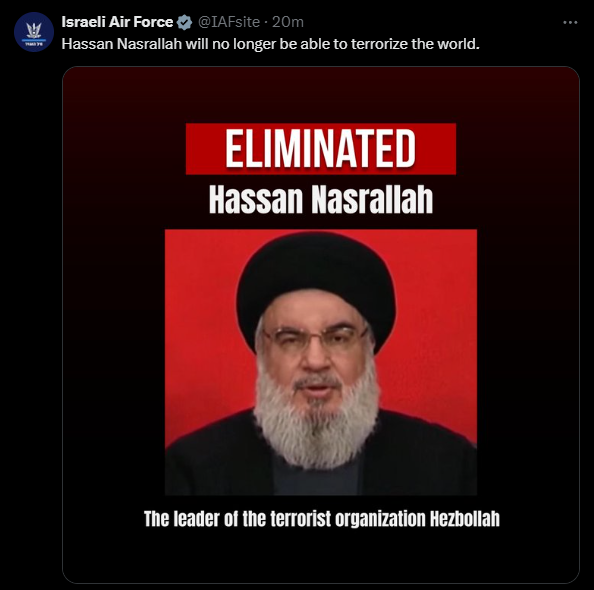Click the white Hassan Nasrallah heading in image

coord(321,200)
